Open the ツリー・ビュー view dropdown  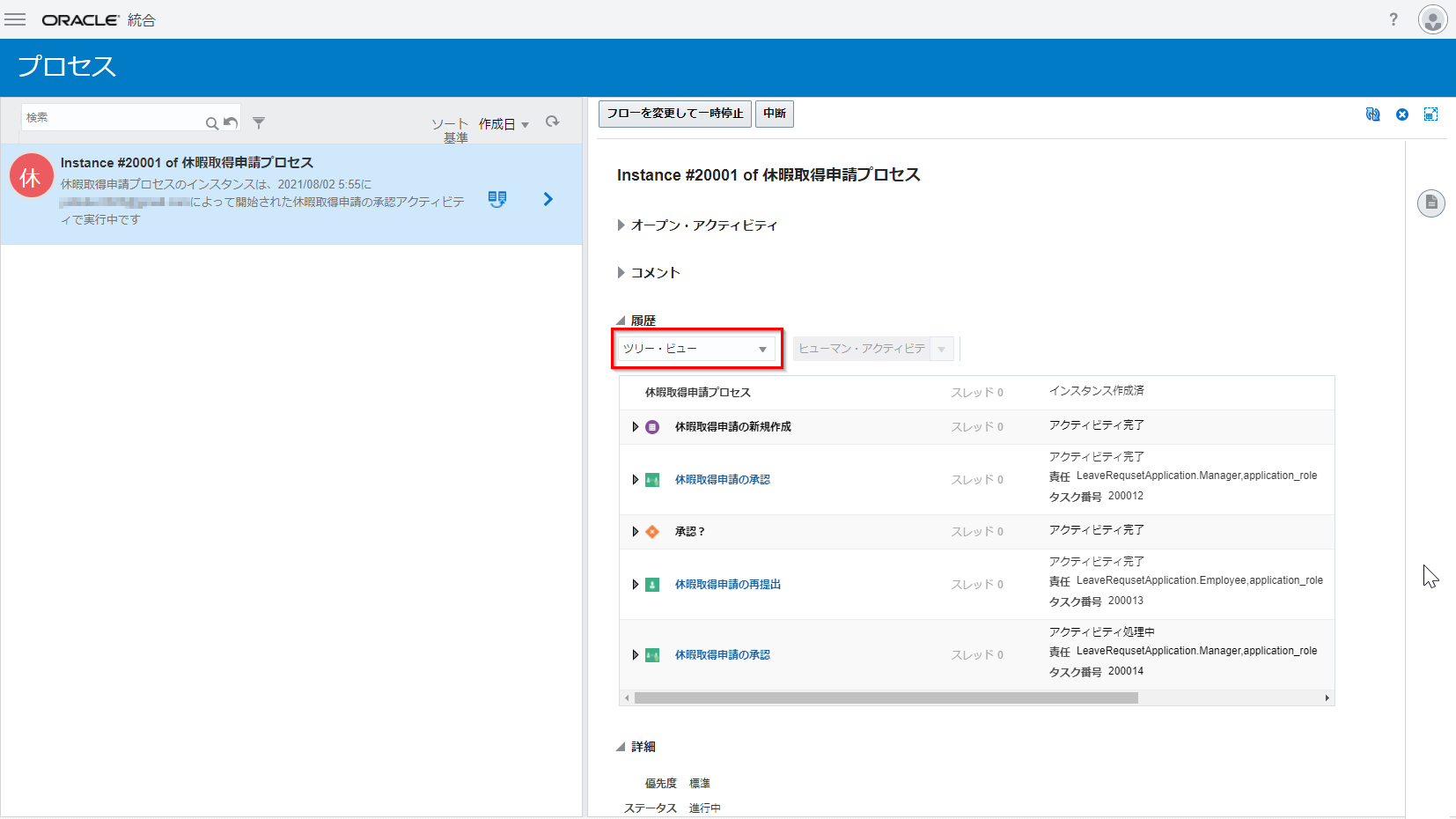click(696, 349)
